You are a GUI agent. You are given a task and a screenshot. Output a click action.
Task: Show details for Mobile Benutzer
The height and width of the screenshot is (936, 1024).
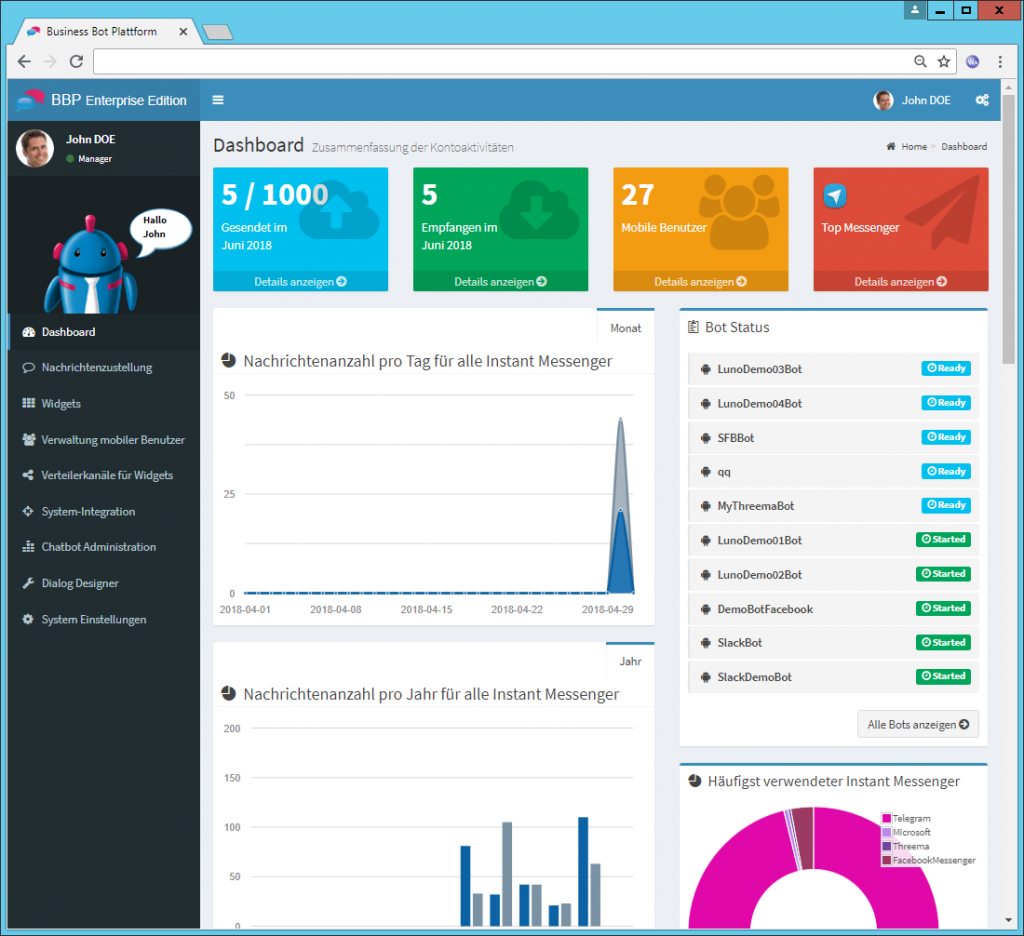click(700, 282)
